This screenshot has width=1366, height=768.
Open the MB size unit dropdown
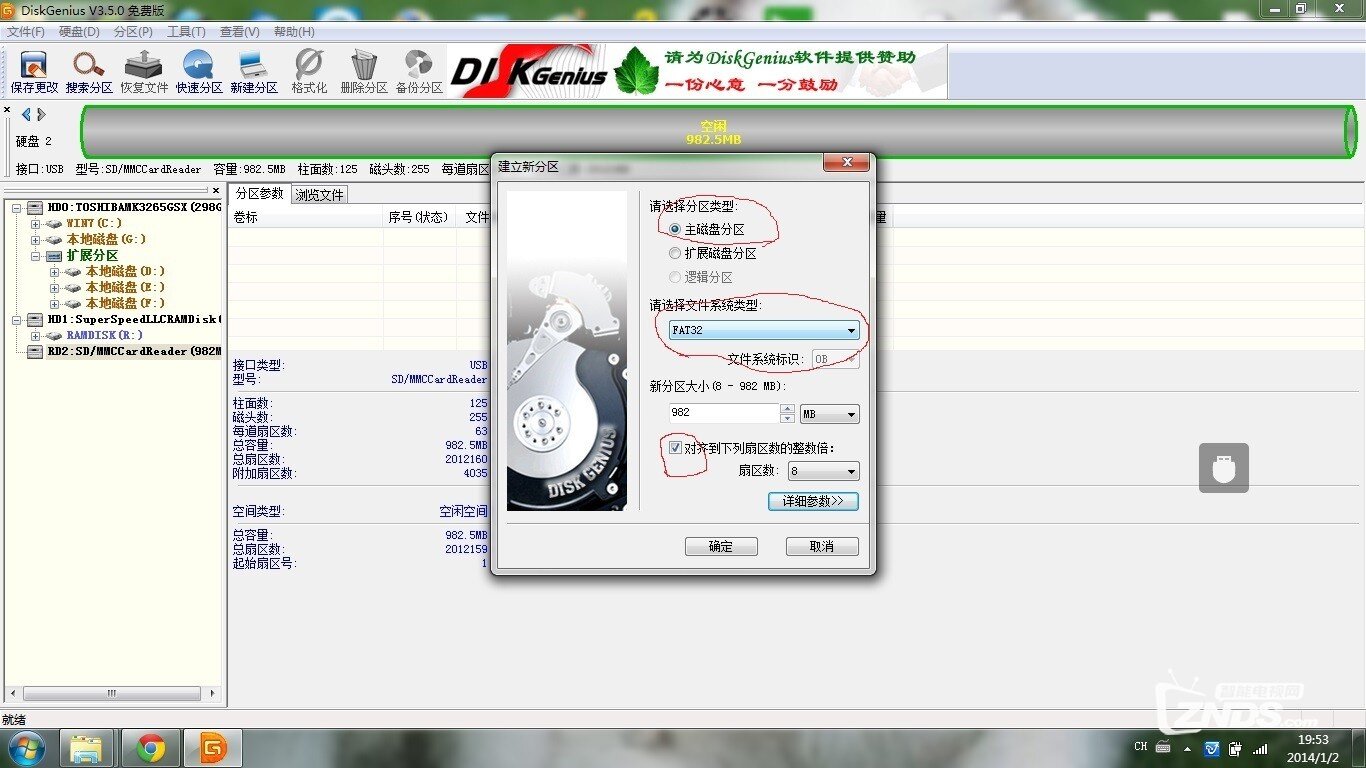point(830,414)
